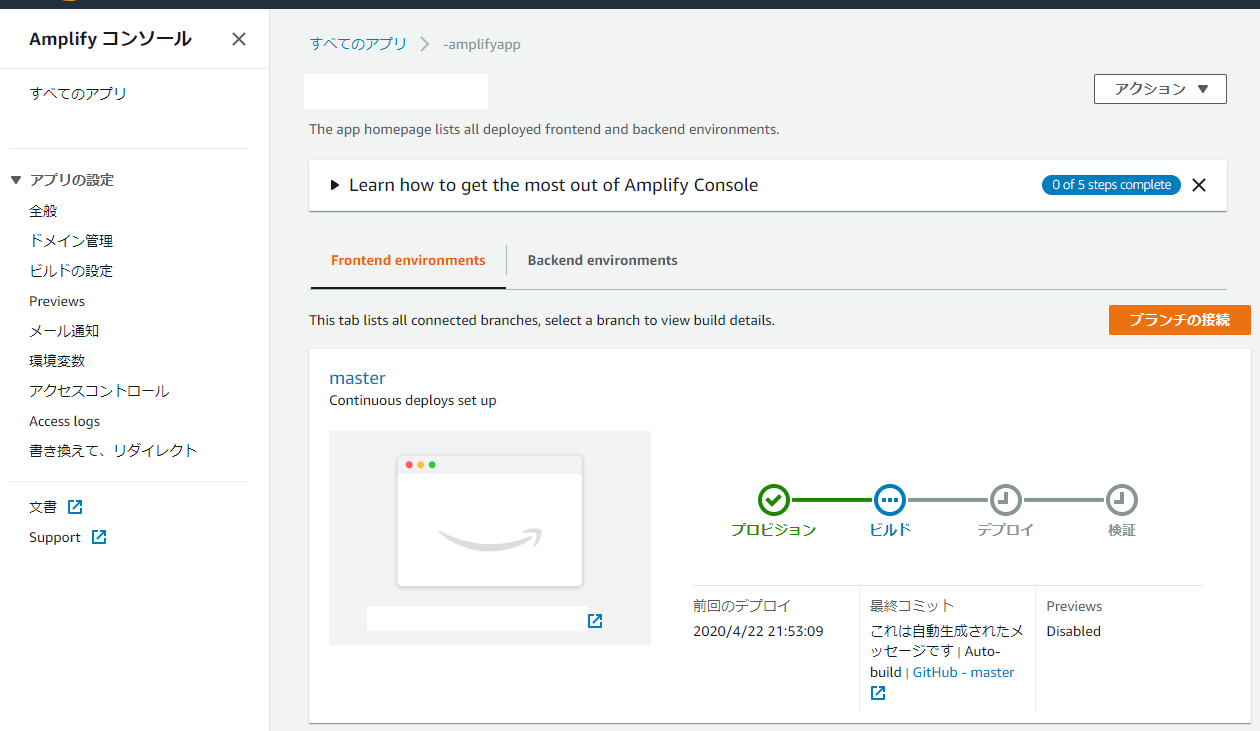1260x731 pixels.
Task: Open 書き換えて、リダイレクト settings
Action: [113, 451]
